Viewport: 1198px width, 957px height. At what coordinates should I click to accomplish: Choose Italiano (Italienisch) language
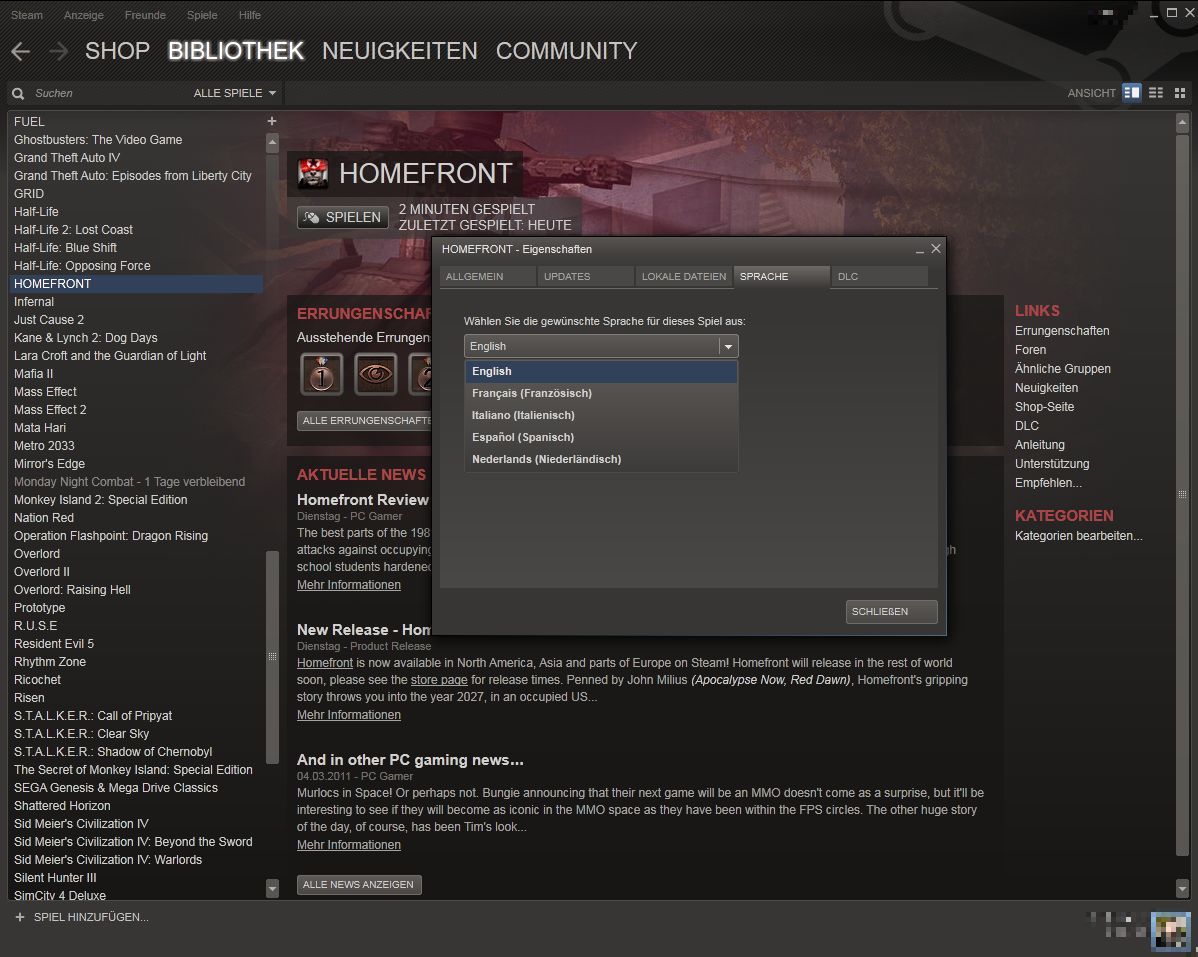tap(601, 415)
